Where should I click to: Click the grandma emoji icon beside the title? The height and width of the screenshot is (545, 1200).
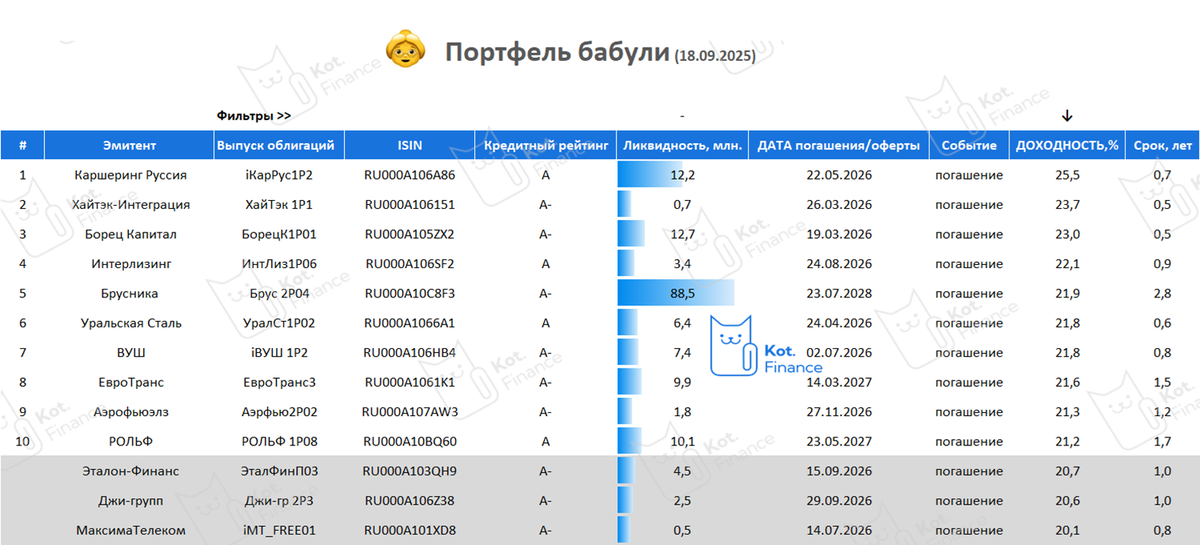[404, 50]
